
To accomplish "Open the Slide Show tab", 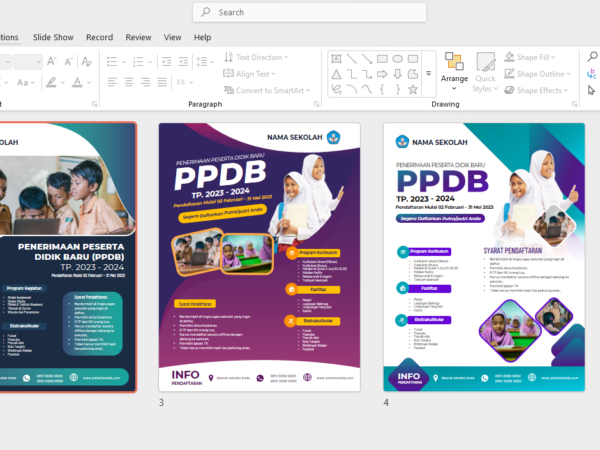I will pos(53,37).
